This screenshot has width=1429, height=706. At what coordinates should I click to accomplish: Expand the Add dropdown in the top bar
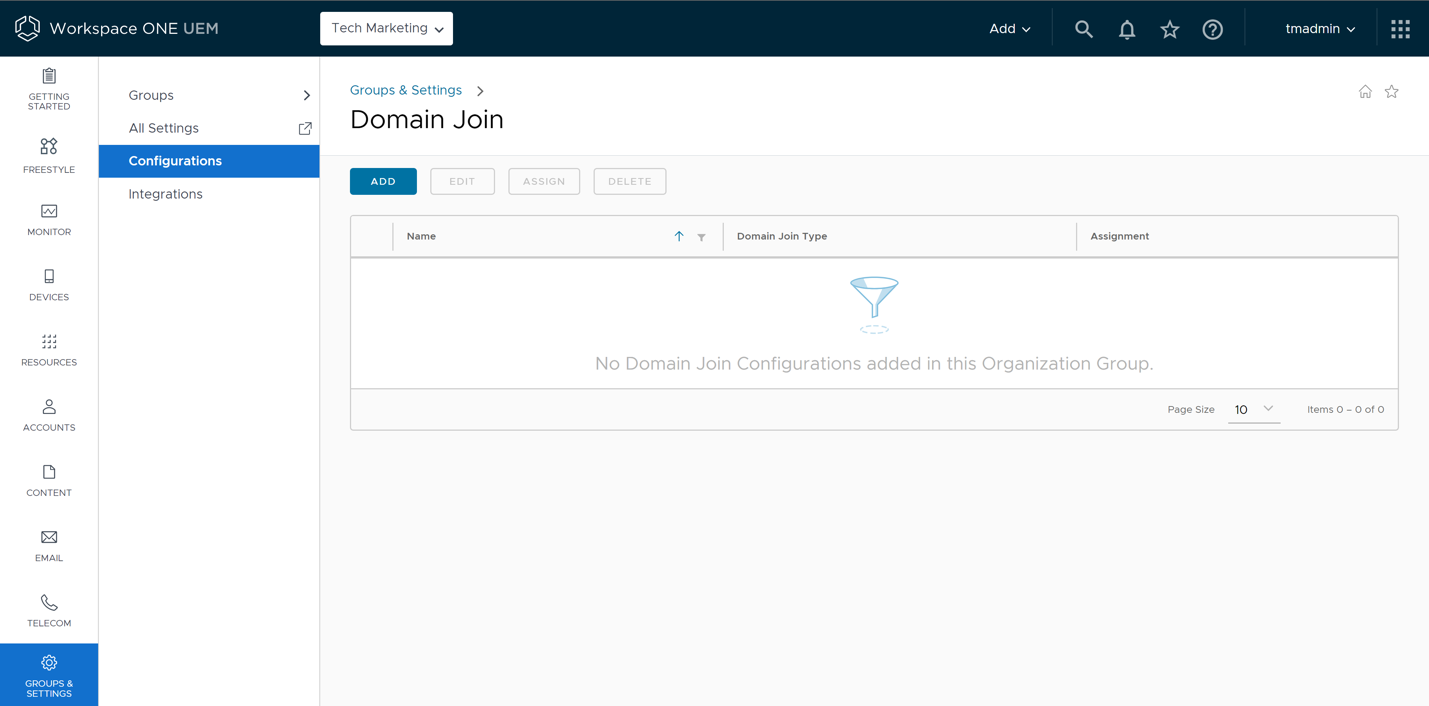1008,28
